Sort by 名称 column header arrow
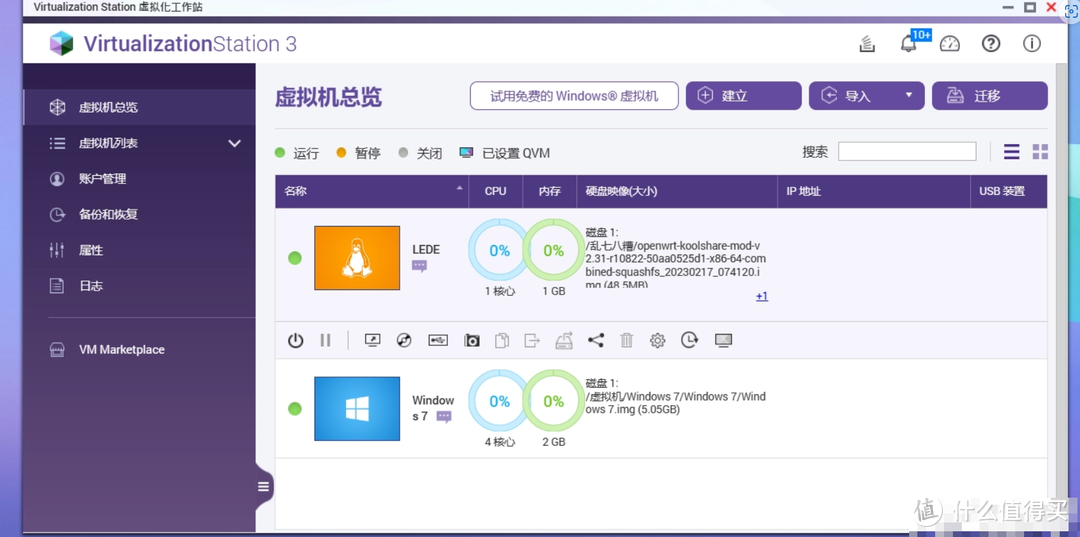Viewport: 1080px width, 537px height. (x=459, y=189)
